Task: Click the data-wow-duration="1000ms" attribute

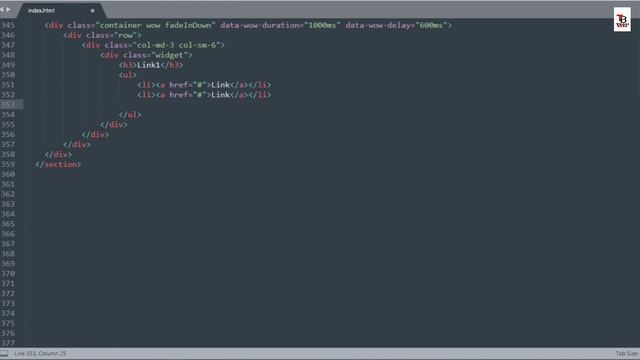Action: pos(280,25)
